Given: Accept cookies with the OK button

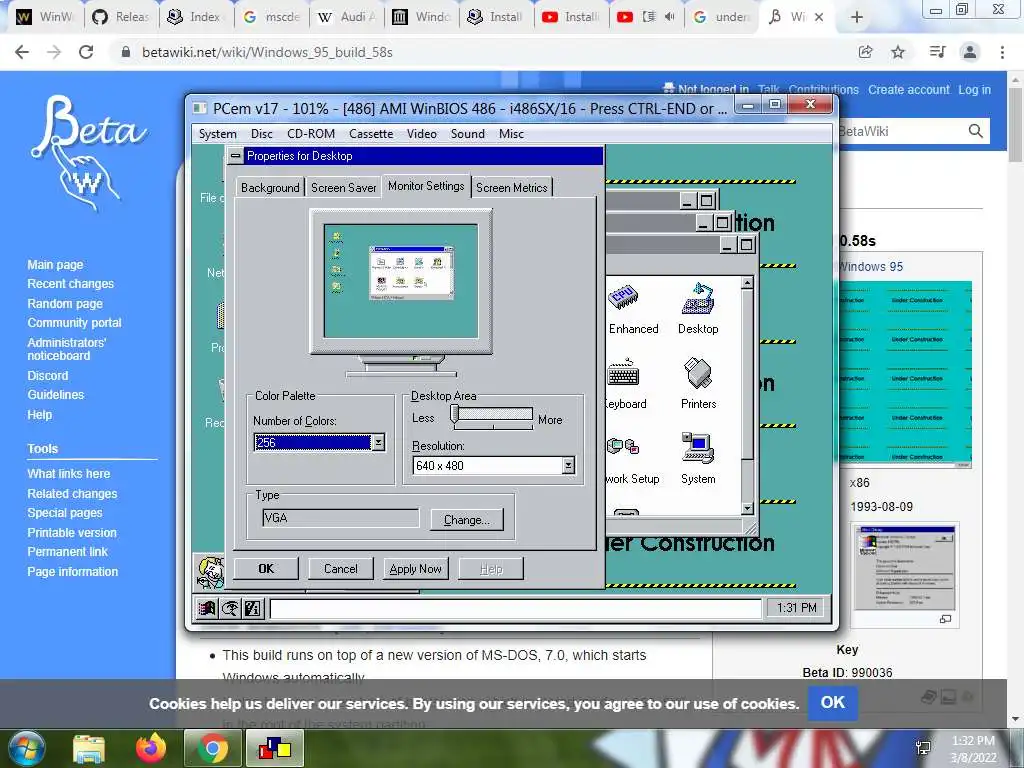Looking at the screenshot, I should coord(833,703).
